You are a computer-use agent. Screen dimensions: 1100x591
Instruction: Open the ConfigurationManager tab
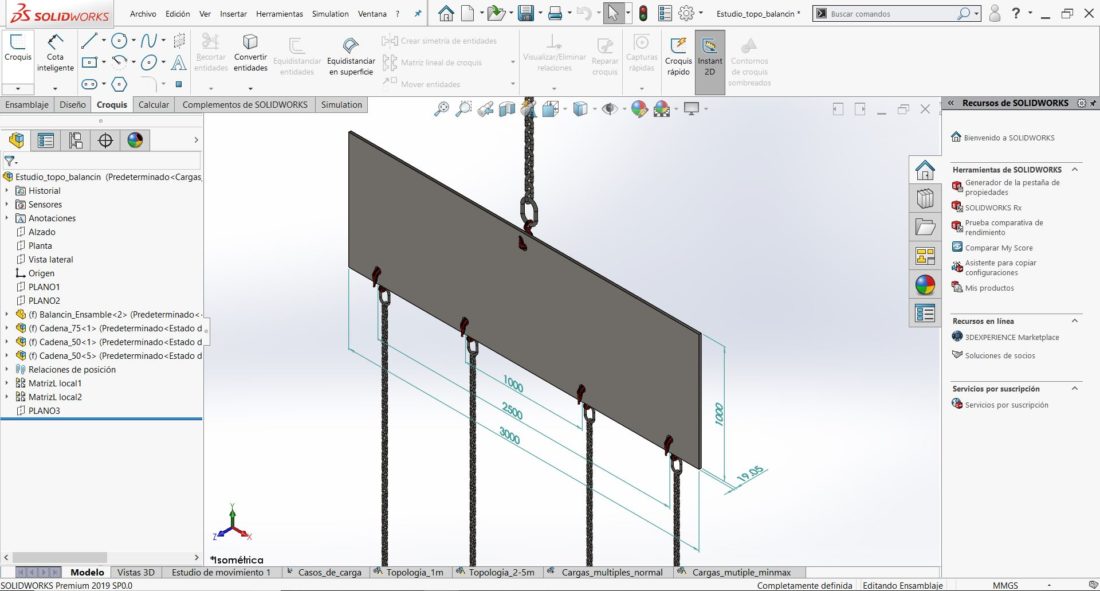pyautogui.click(x=75, y=140)
